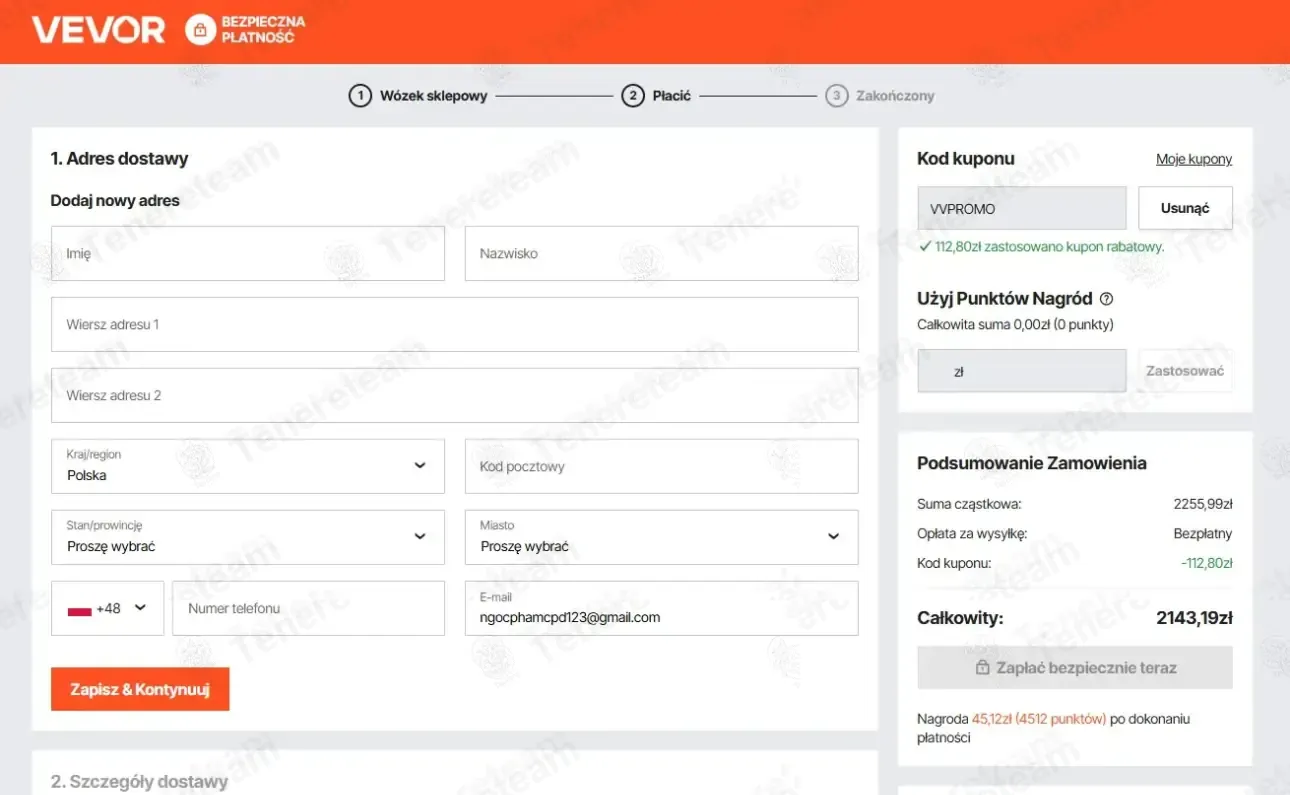Viewport: 1290px width, 795px height.
Task: Open the Moje kupony link
Action: (1194, 159)
